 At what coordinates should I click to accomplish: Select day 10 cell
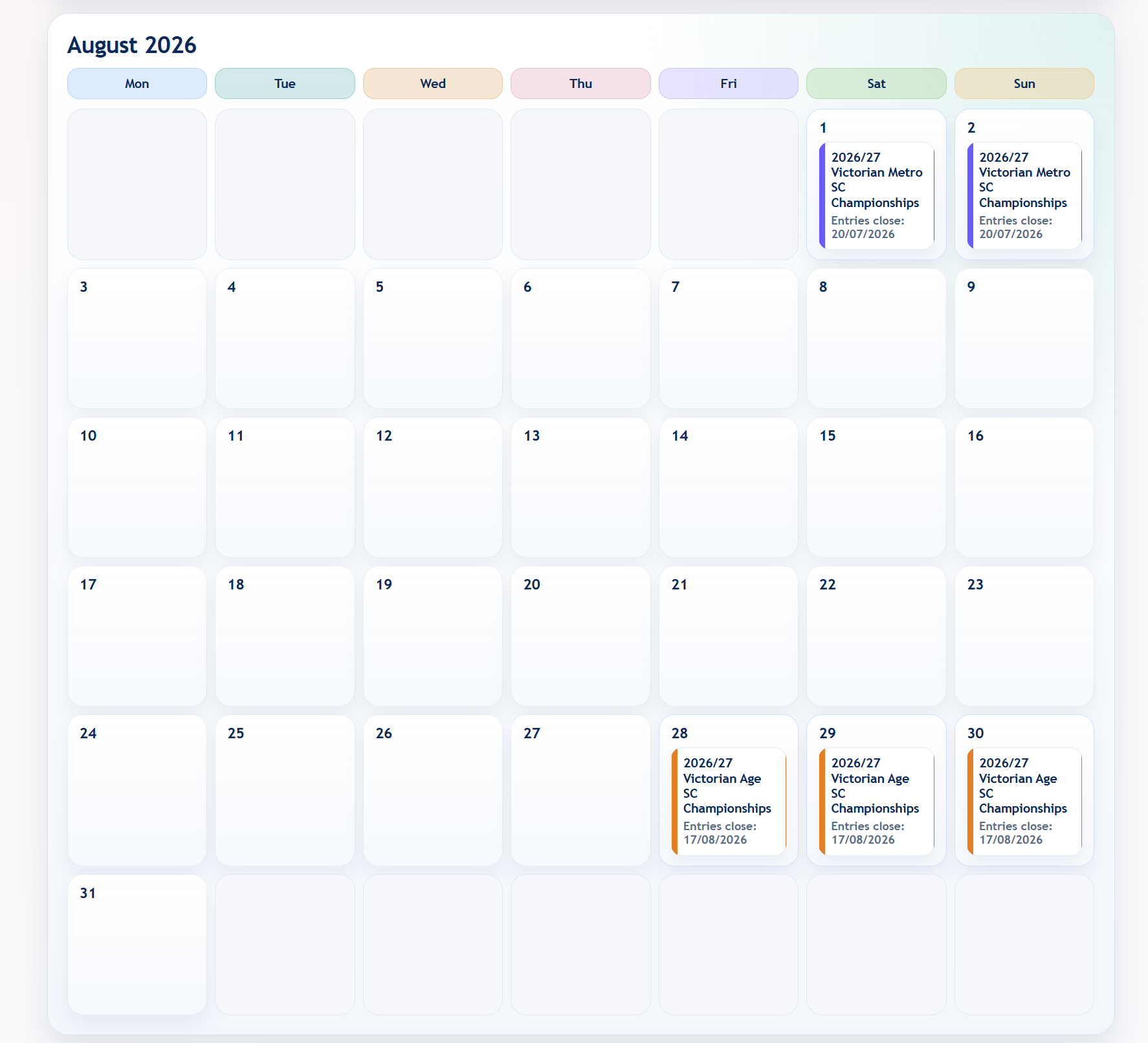point(137,487)
